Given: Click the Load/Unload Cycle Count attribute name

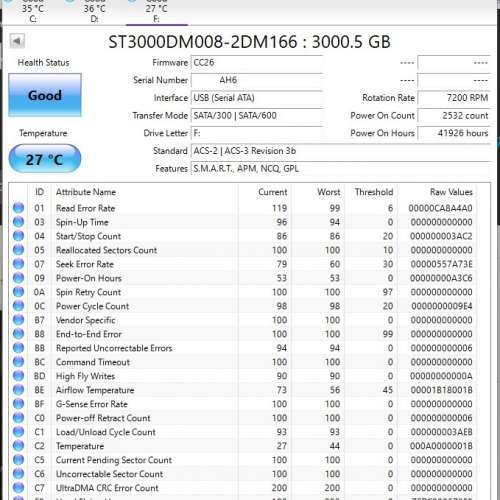Looking at the screenshot, I should tap(106, 432).
